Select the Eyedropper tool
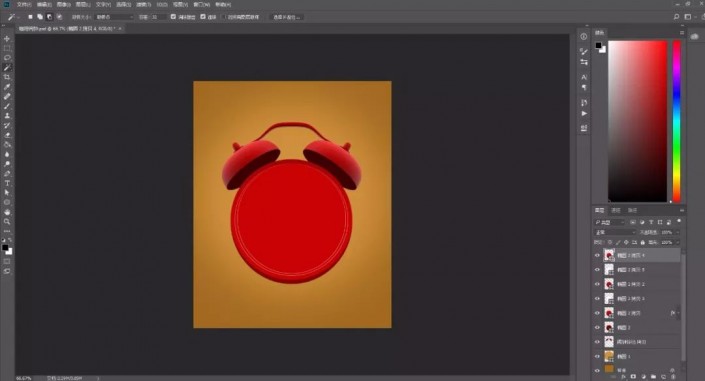Viewport: 705px width, 381px height. pos(7,87)
